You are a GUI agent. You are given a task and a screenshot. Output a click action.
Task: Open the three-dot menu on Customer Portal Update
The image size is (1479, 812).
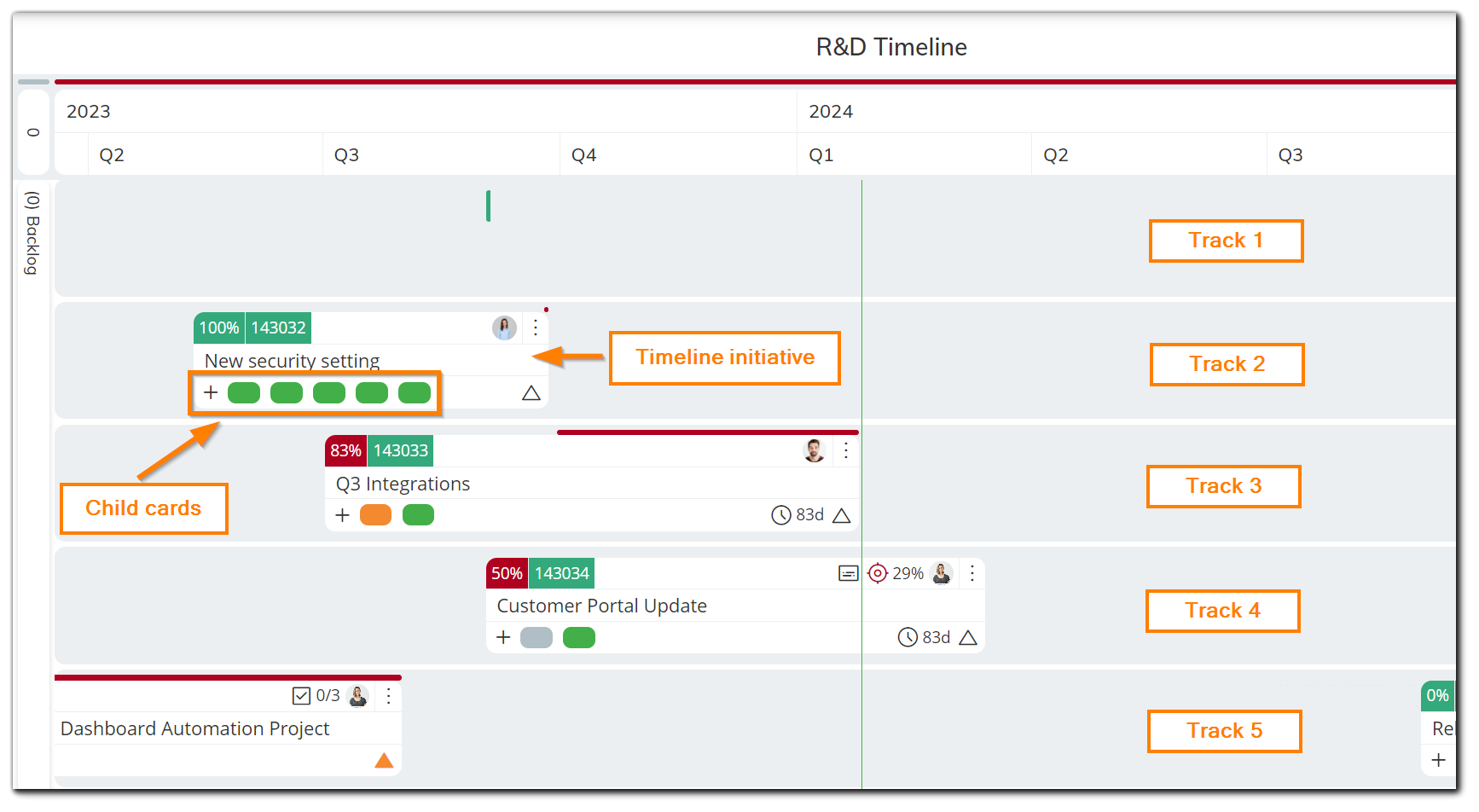pos(972,573)
